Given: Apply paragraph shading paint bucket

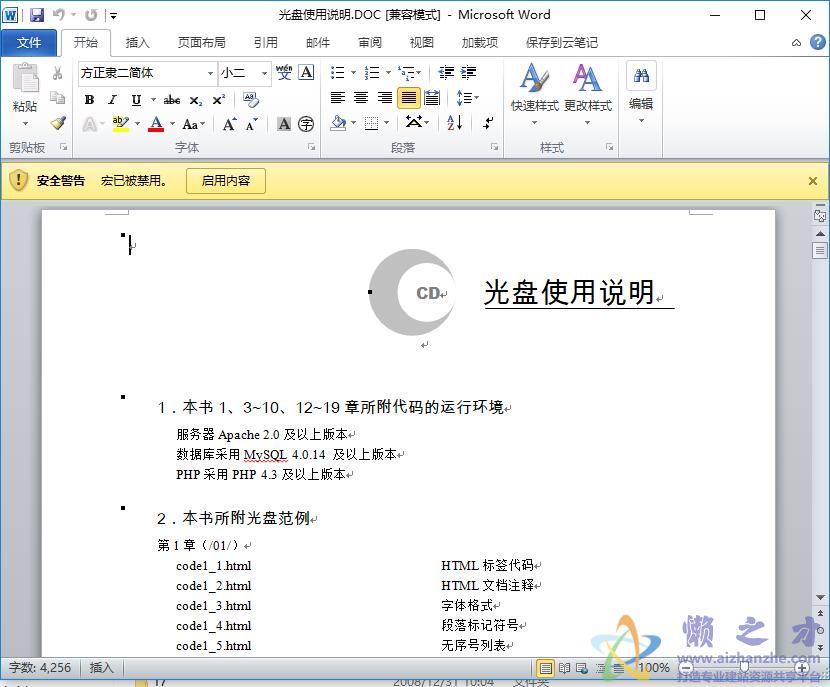Looking at the screenshot, I should pos(339,123).
